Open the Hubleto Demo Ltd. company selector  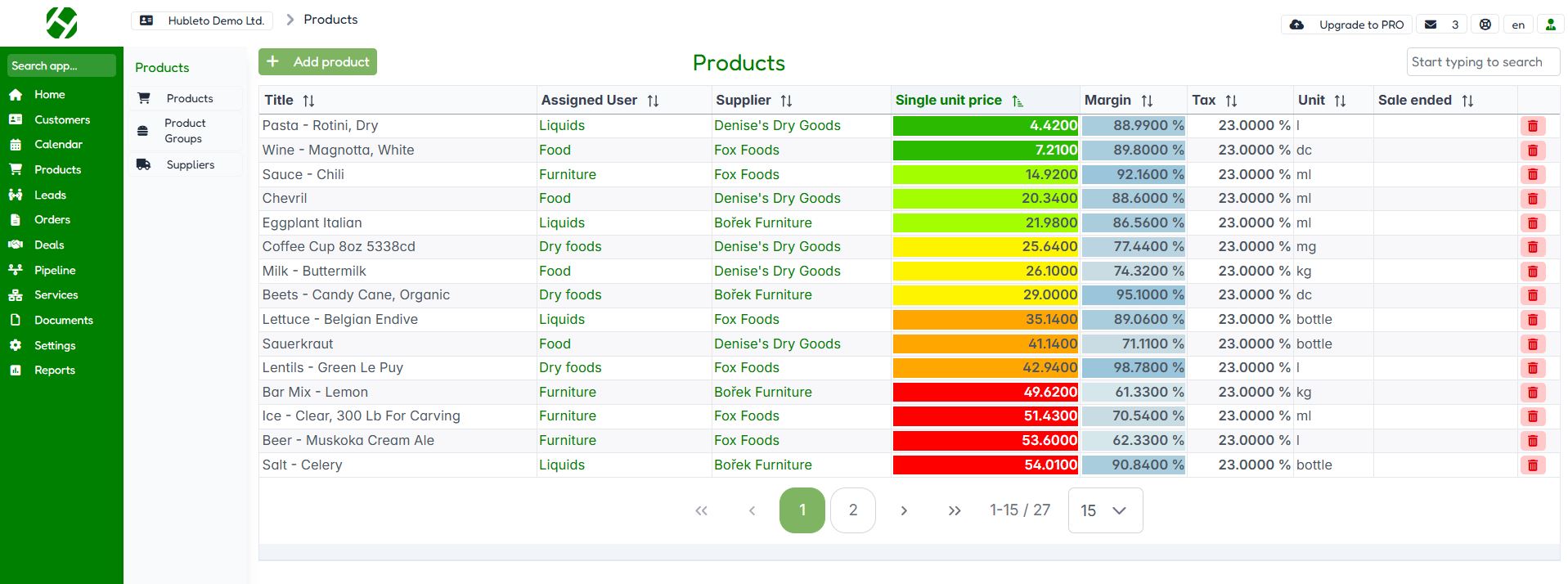tap(203, 20)
